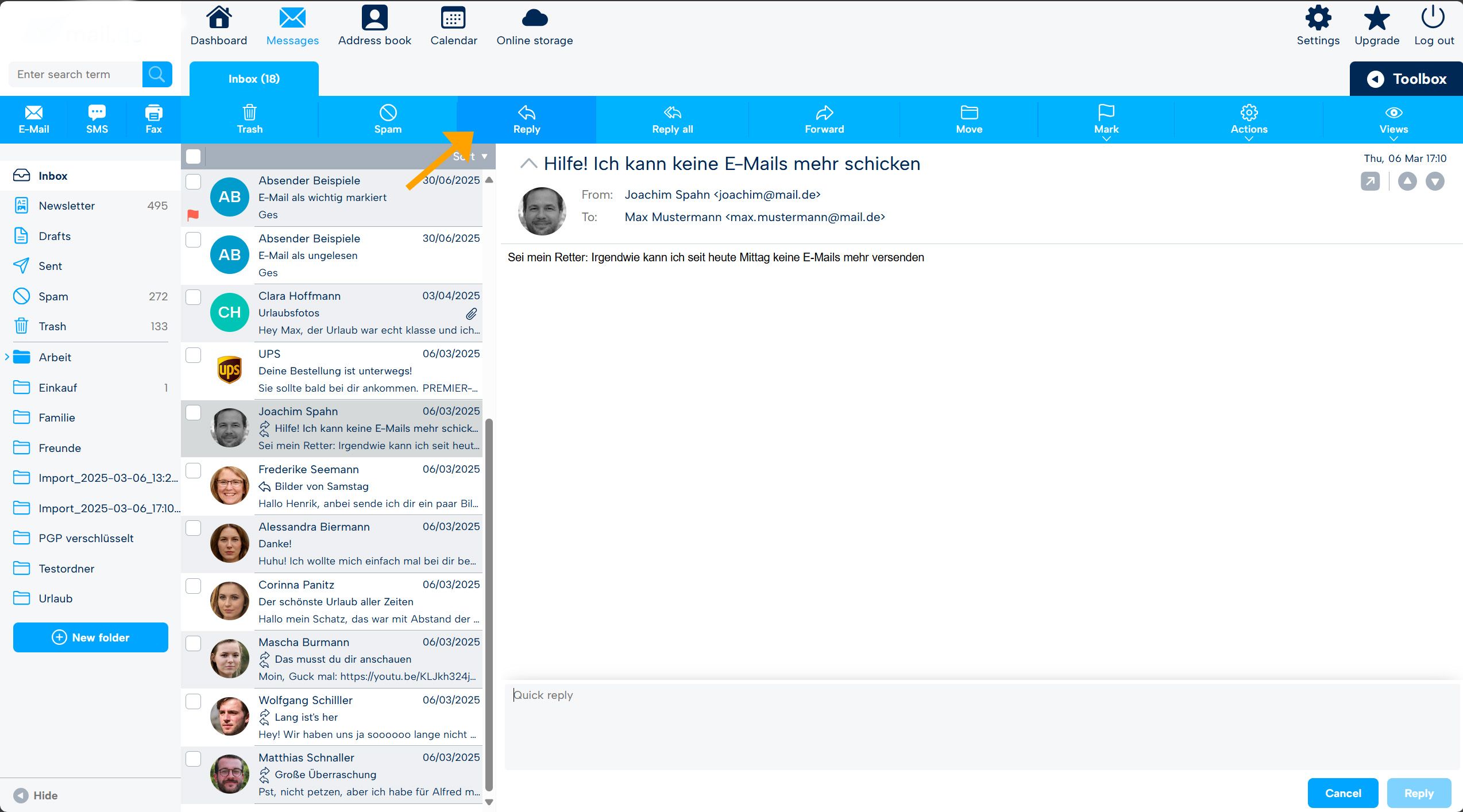Select the Alessandra Biermann email checkbox

point(194,528)
